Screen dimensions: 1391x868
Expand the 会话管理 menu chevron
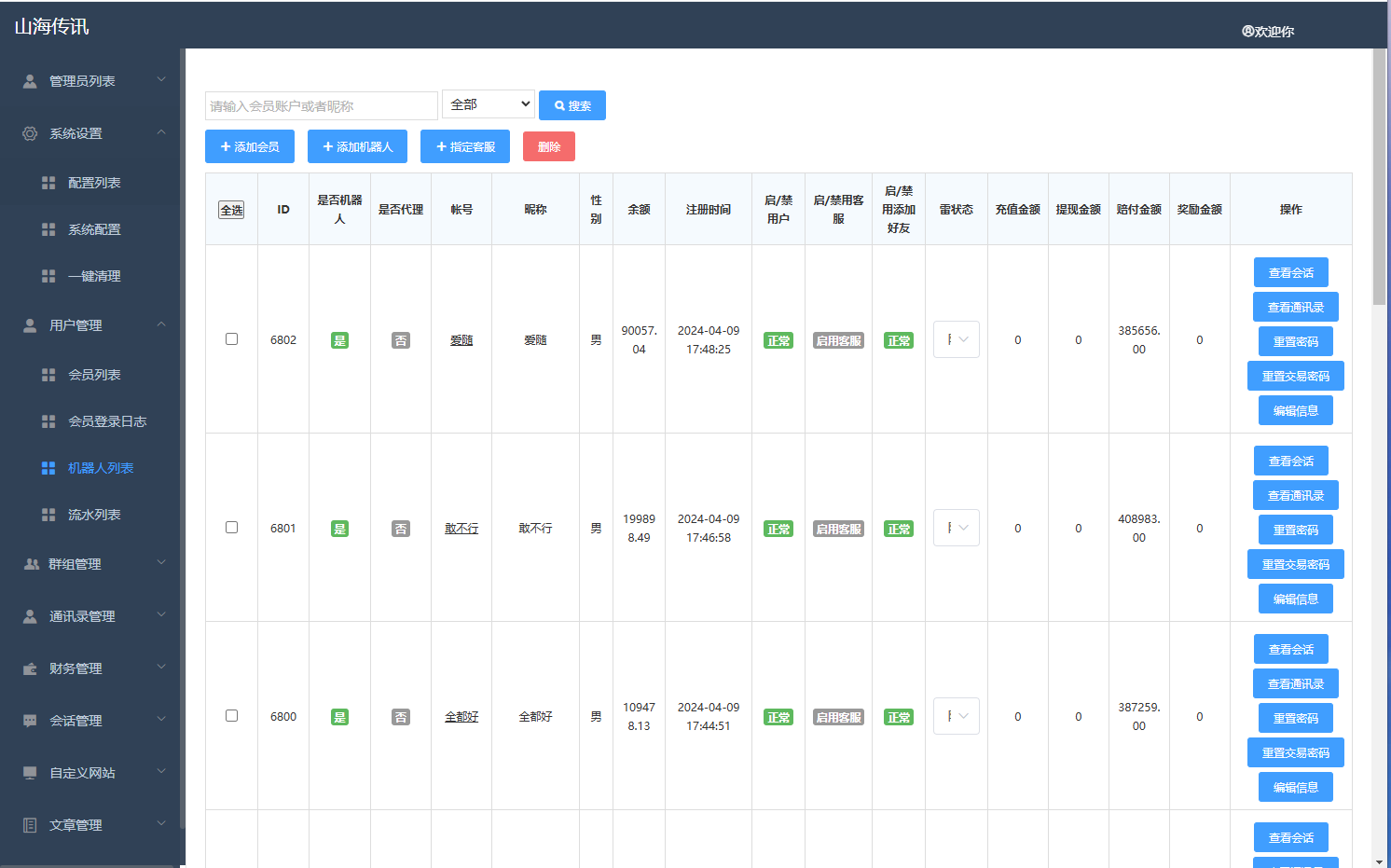pos(161,720)
